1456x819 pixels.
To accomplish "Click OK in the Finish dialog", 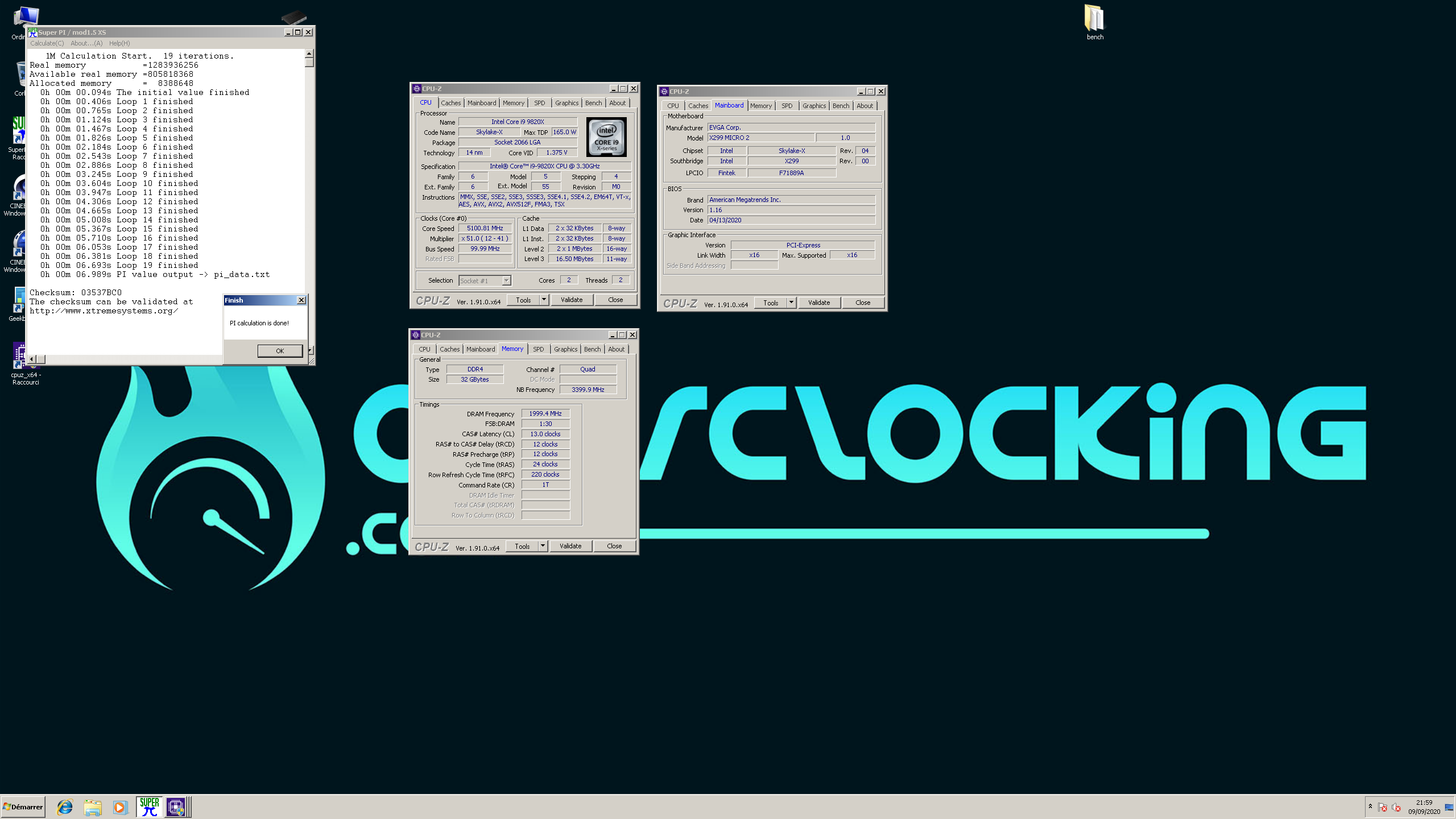I will (280, 351).
